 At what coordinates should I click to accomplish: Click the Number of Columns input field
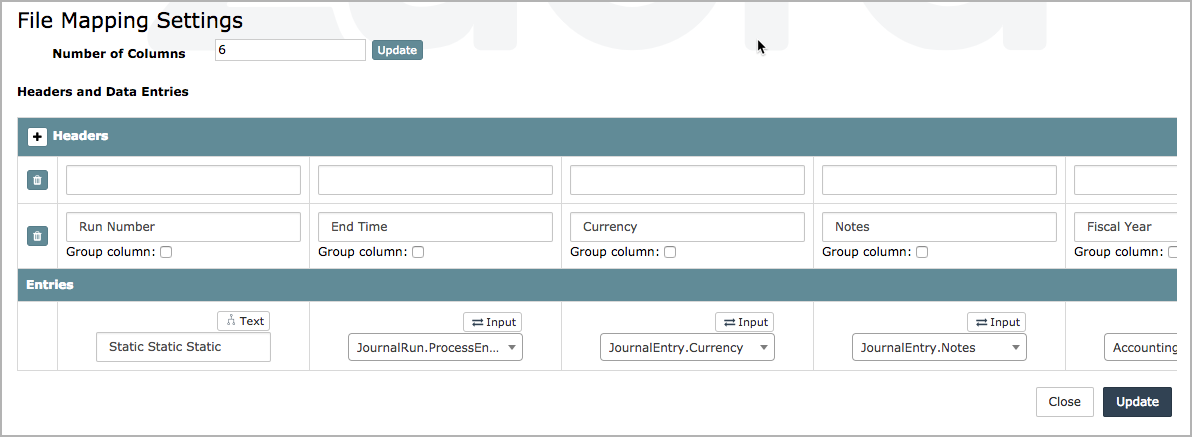(290, 50)
